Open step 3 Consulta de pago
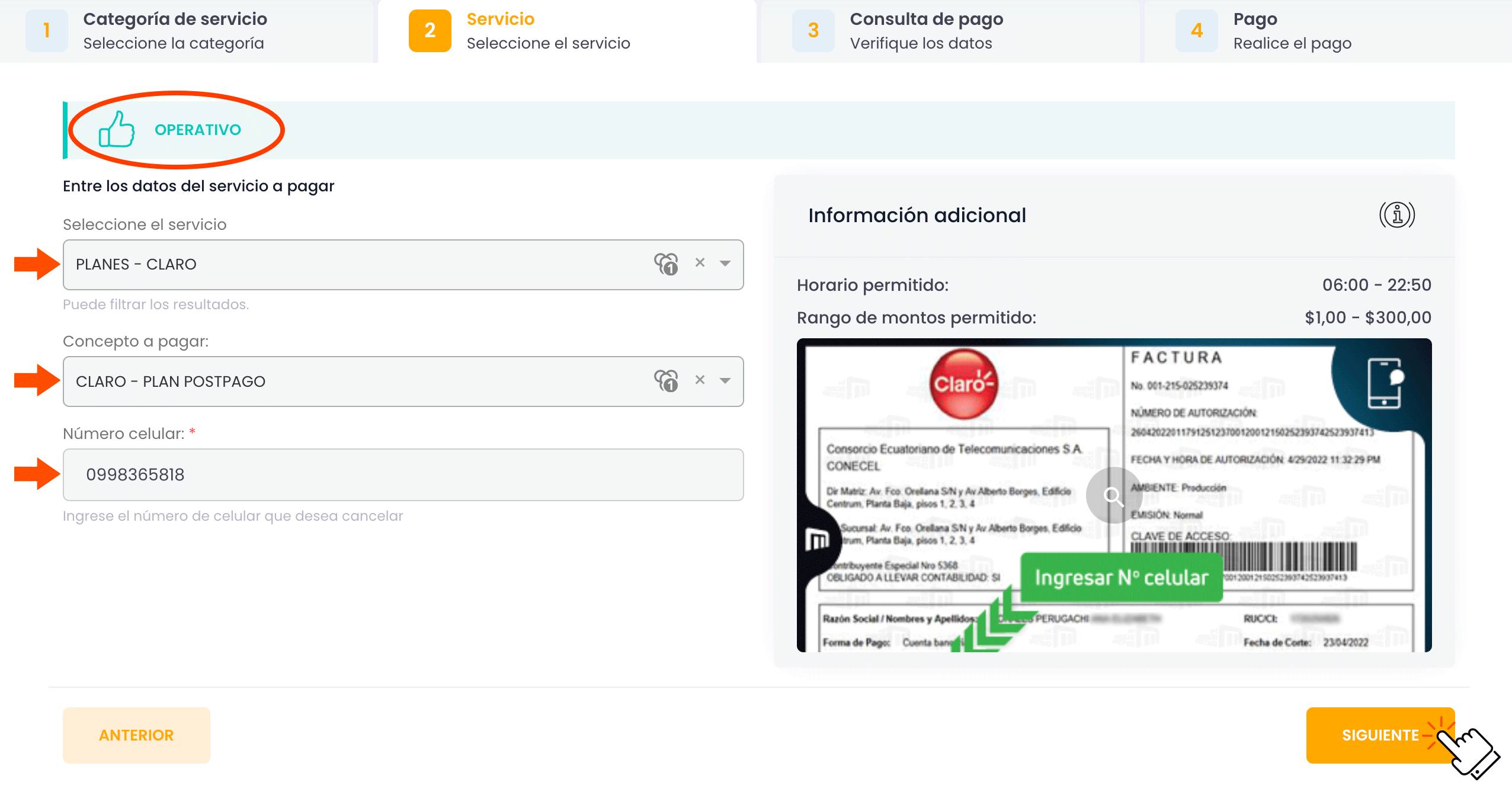This screenshot has width=1512, height=795. 950,31
